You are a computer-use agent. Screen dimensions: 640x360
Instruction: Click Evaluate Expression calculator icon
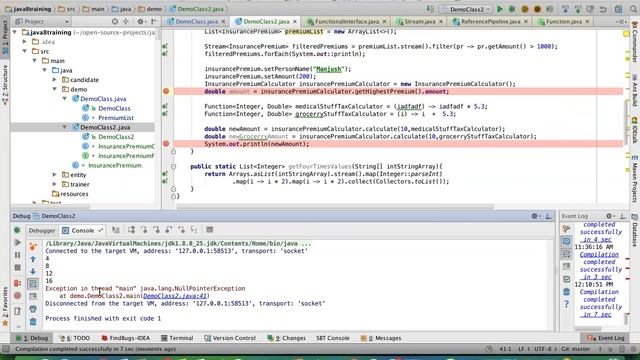(x=209, y=230)
